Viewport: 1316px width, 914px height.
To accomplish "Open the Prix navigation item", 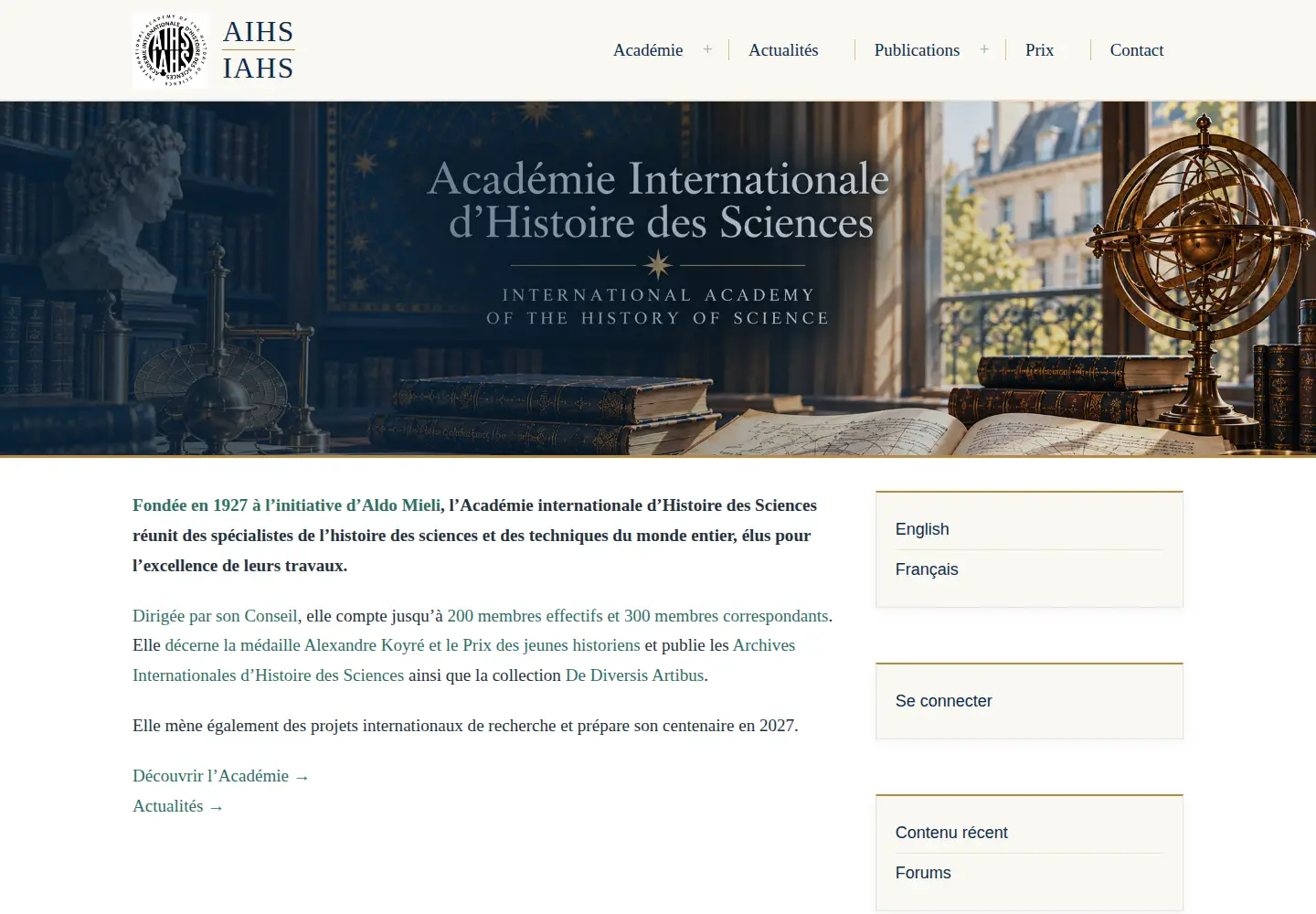I will 1039,50.
